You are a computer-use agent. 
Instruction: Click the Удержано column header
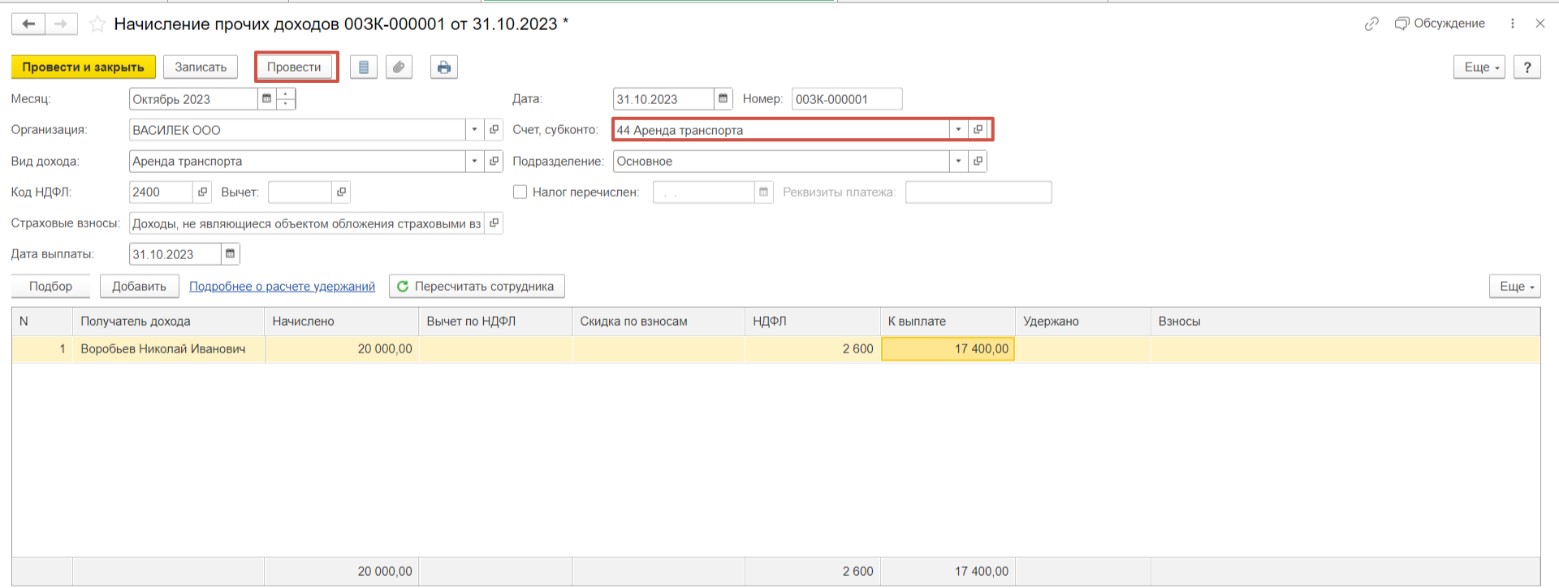[1082, 321]
